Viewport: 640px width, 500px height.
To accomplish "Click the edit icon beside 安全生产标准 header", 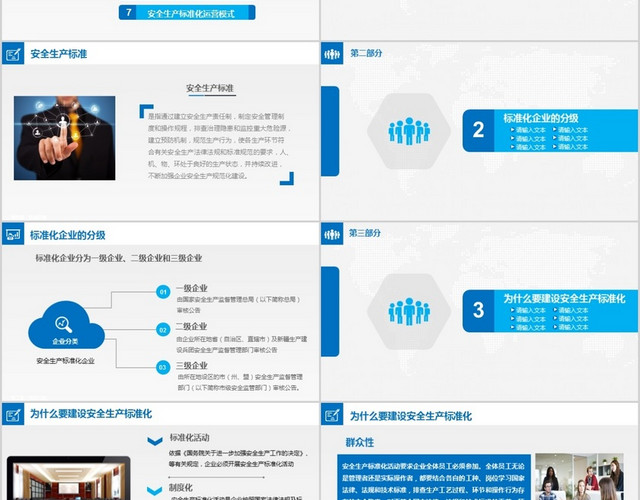I will pyautogui.click(x=13, y=53).
